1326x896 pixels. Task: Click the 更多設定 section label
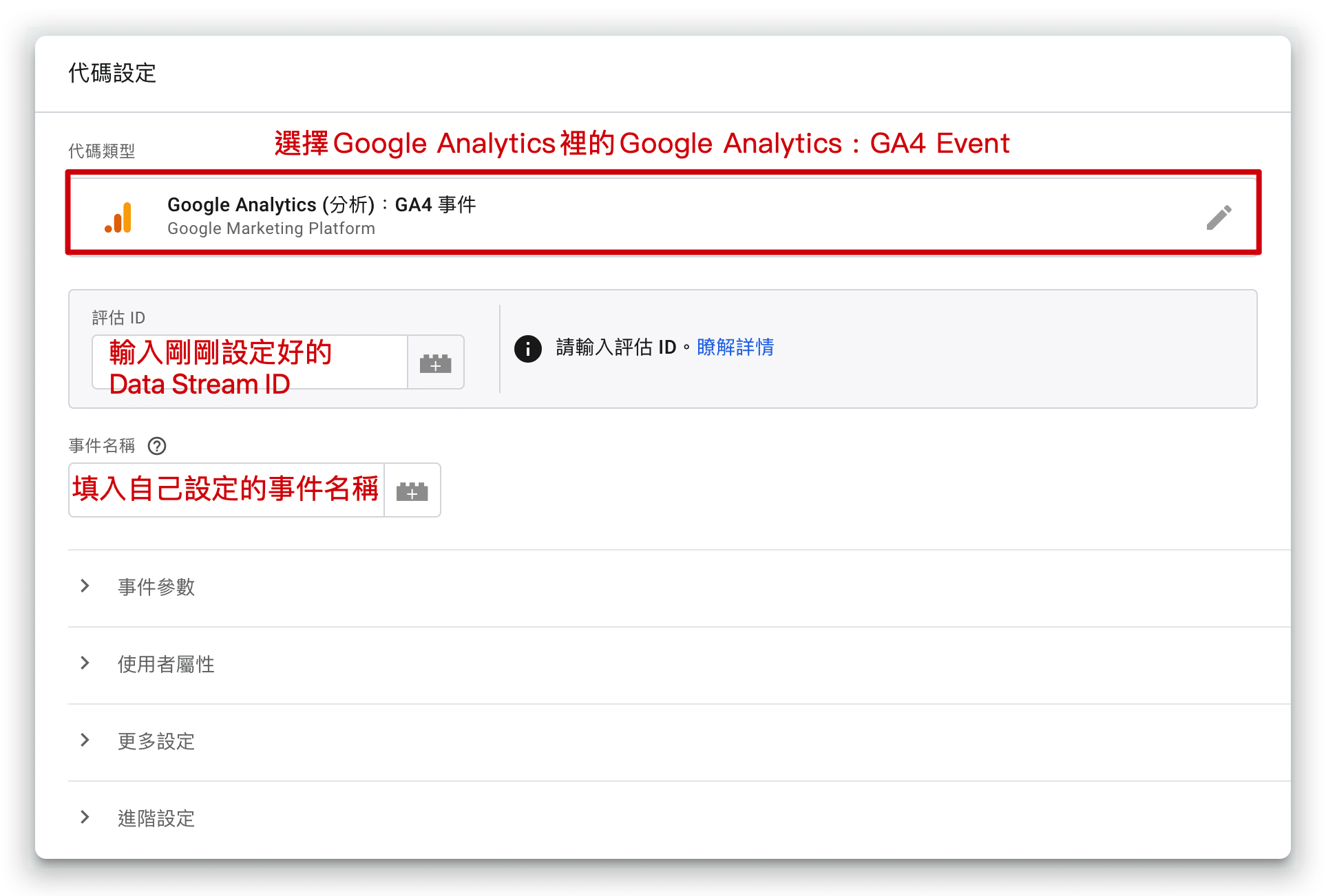156,741
